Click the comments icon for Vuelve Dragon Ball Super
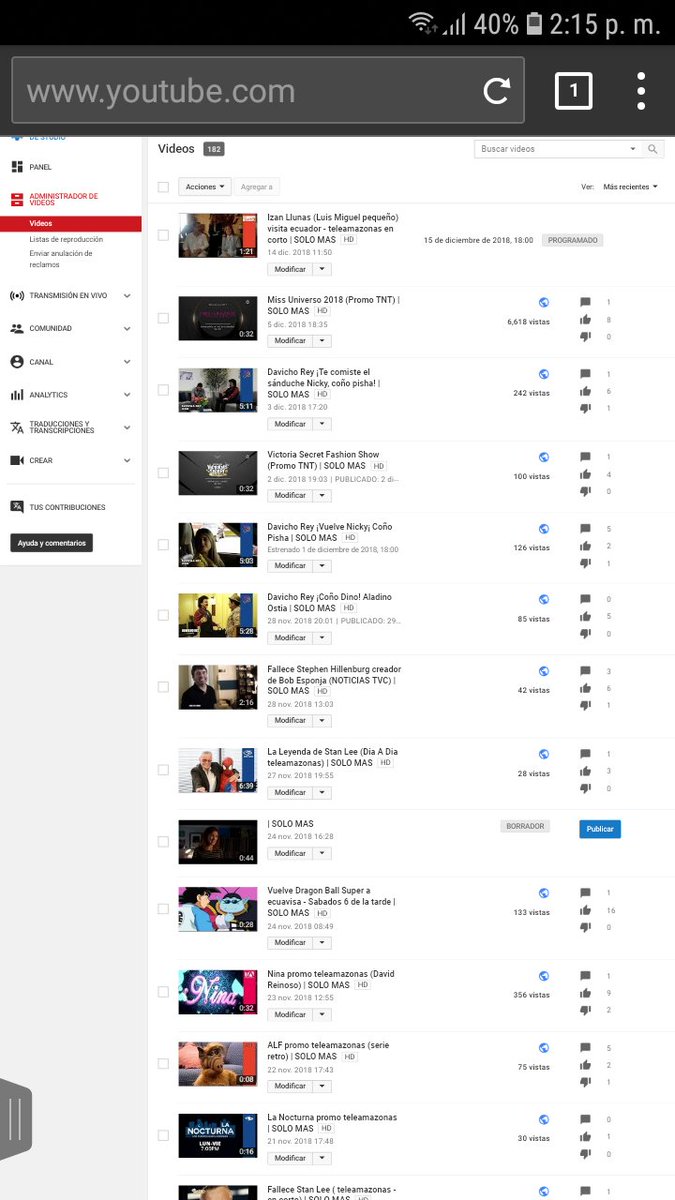This screenshot has width=675, height=1200. click(x=585, y=893)
